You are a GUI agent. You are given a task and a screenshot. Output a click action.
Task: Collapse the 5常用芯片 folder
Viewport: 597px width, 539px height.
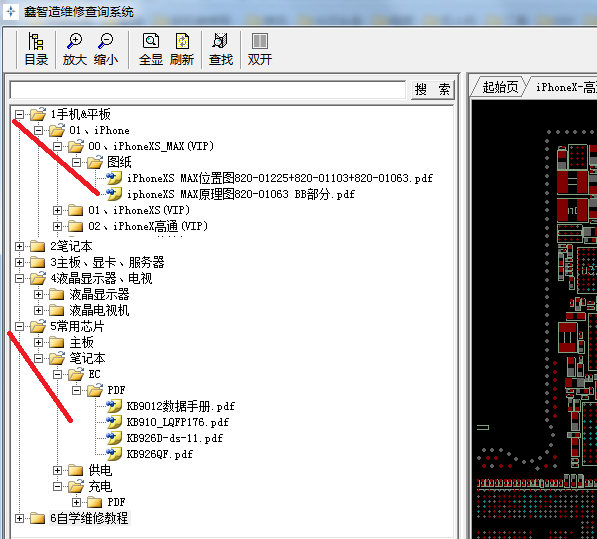(19, 326)
